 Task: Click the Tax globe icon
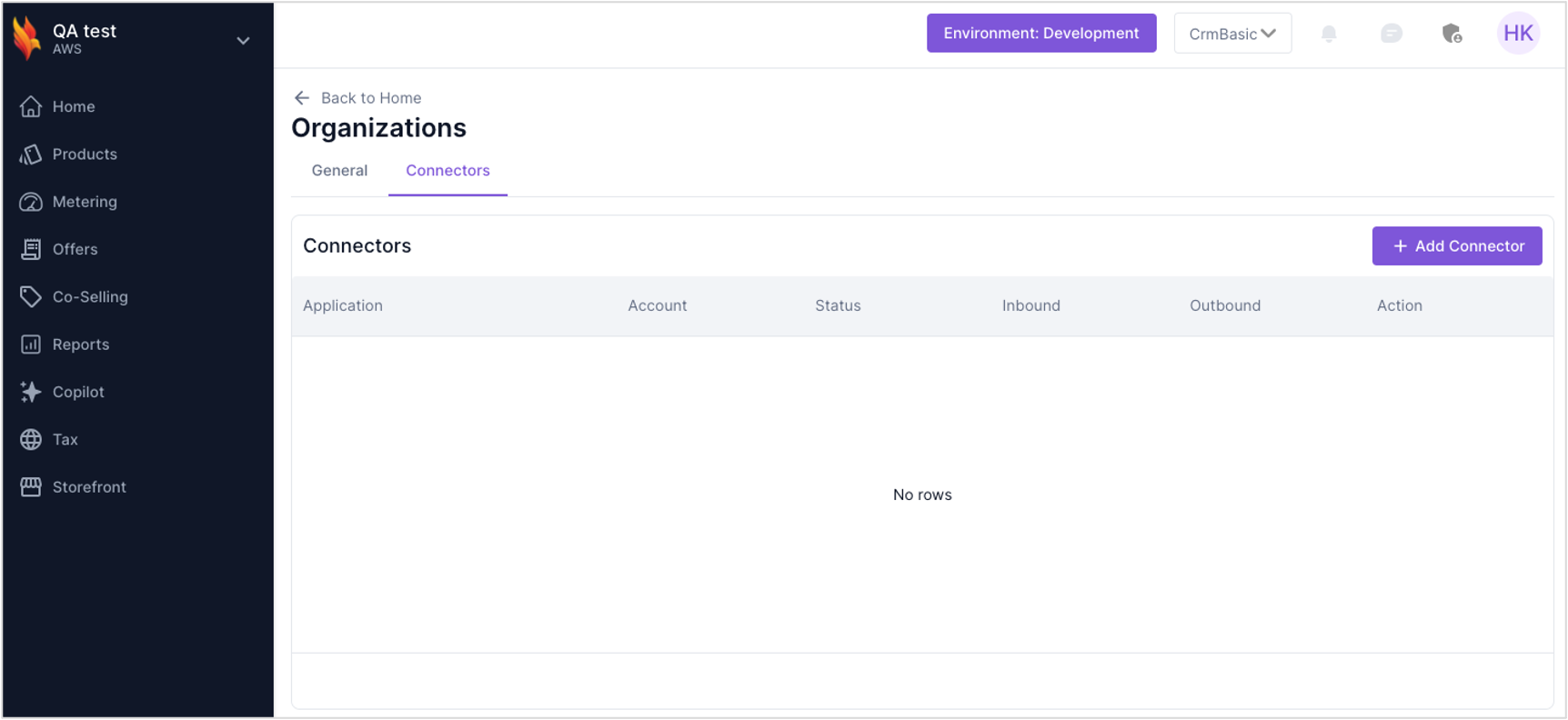[x=31, y=440]
